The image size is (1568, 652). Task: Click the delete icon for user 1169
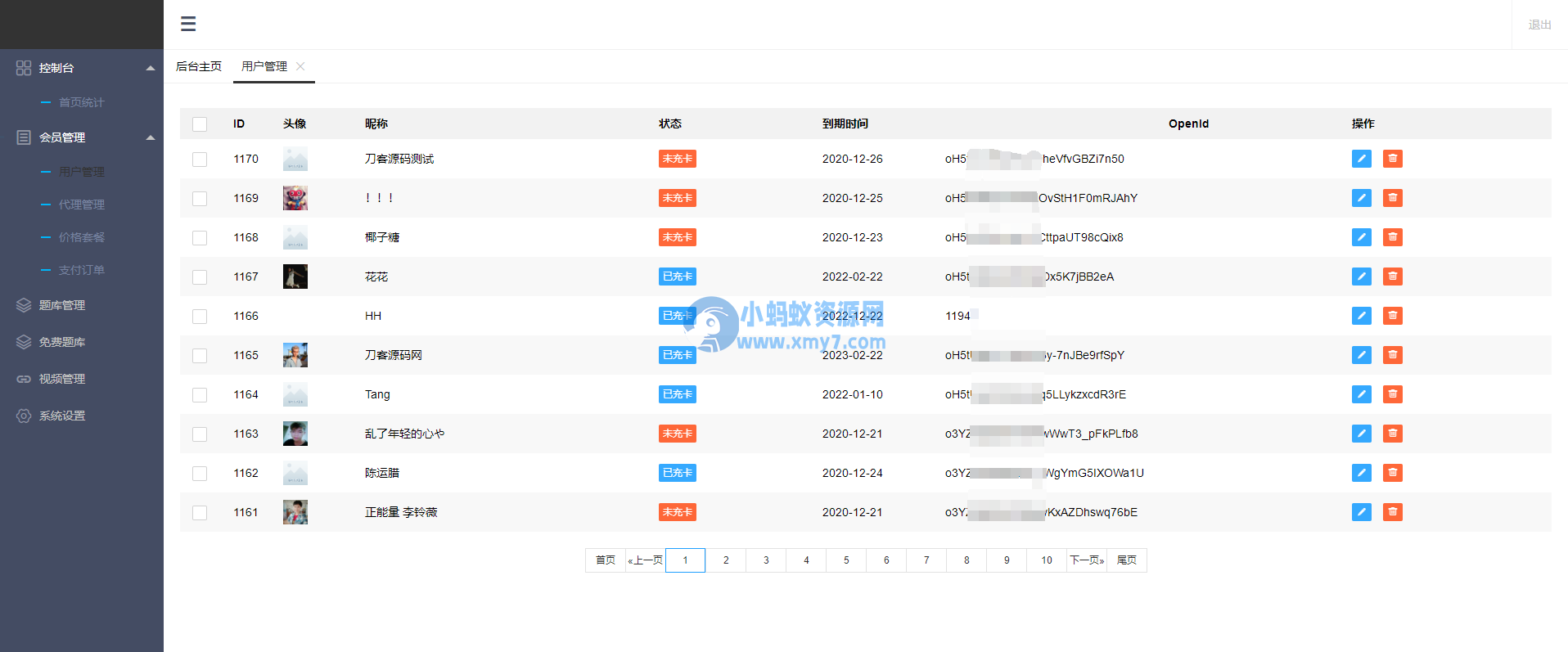tap(1392, 198)
